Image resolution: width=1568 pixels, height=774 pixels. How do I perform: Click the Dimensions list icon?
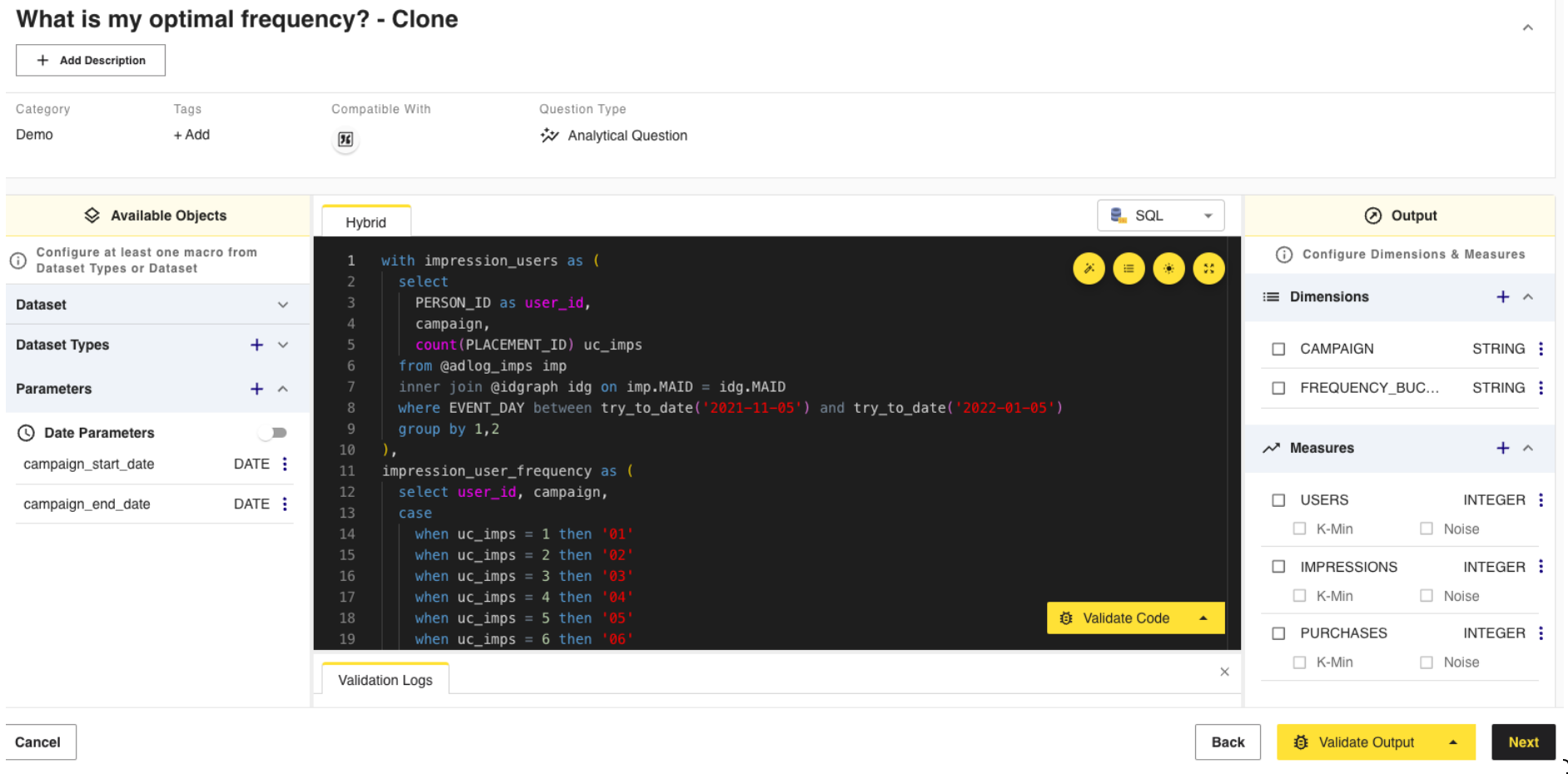[x=1271, y=297]
